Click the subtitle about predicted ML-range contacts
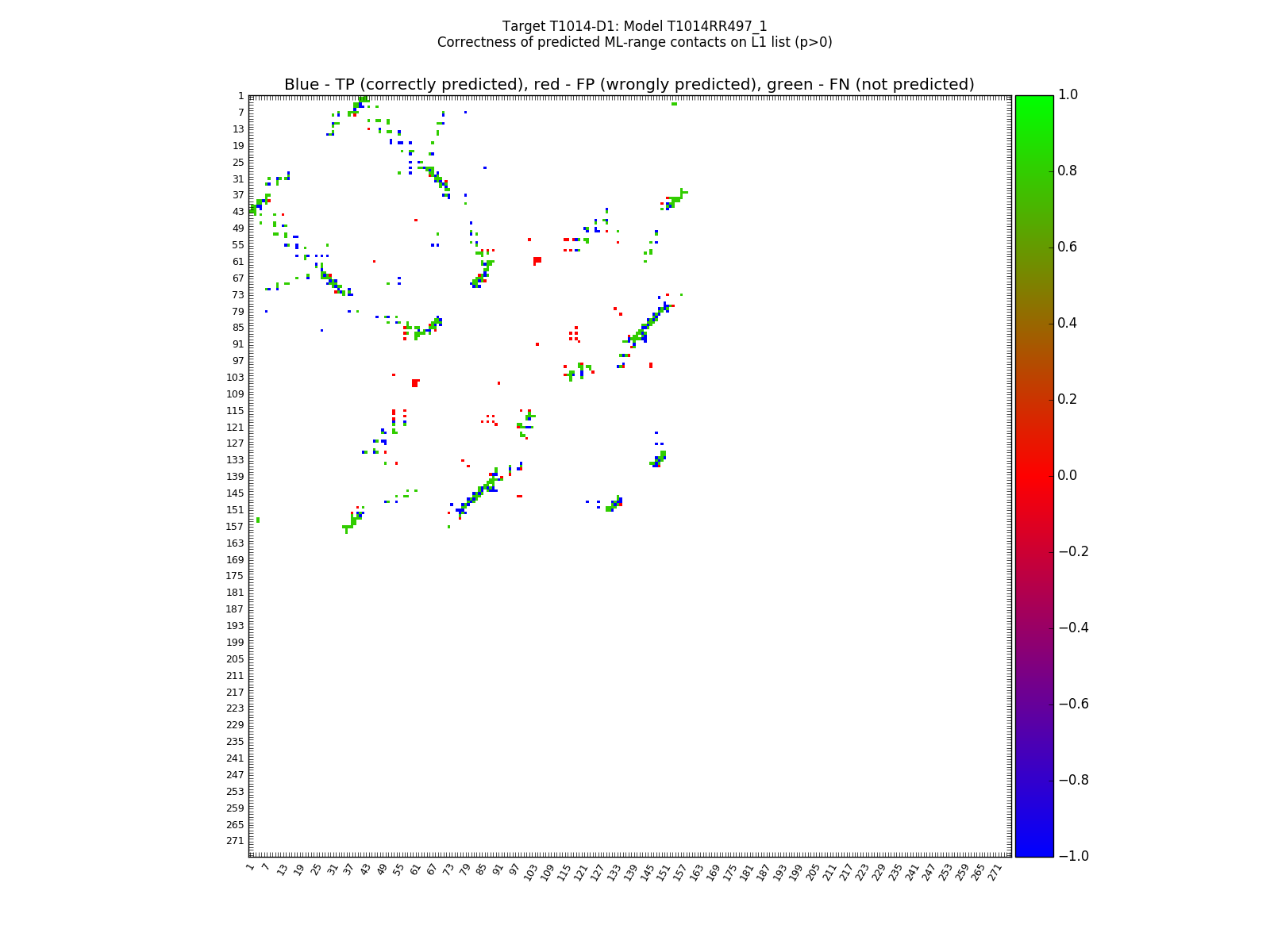This screenshot has height=952, width=1270. tap(634, 42)
